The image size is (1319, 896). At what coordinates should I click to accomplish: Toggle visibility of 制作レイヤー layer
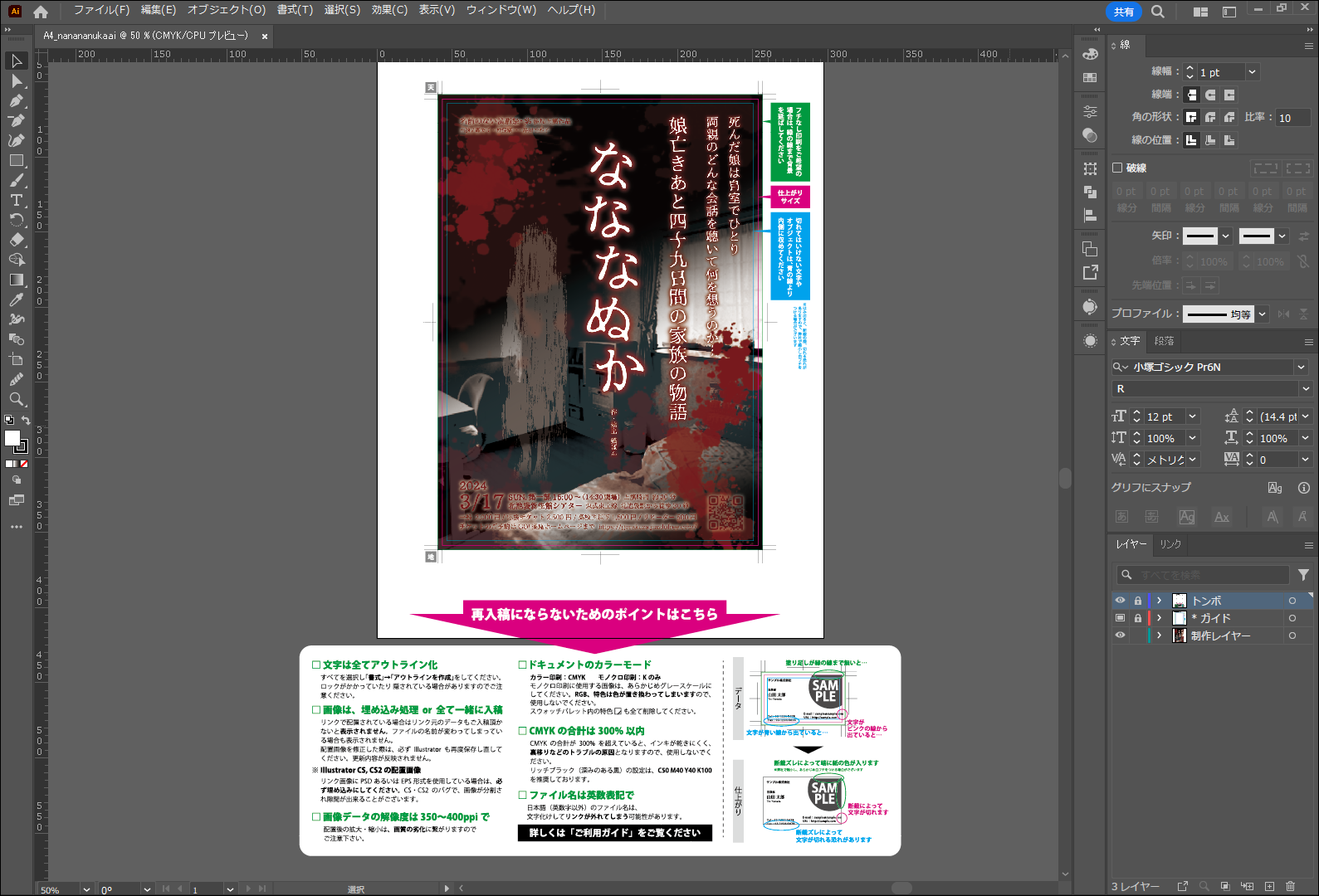1120,635
